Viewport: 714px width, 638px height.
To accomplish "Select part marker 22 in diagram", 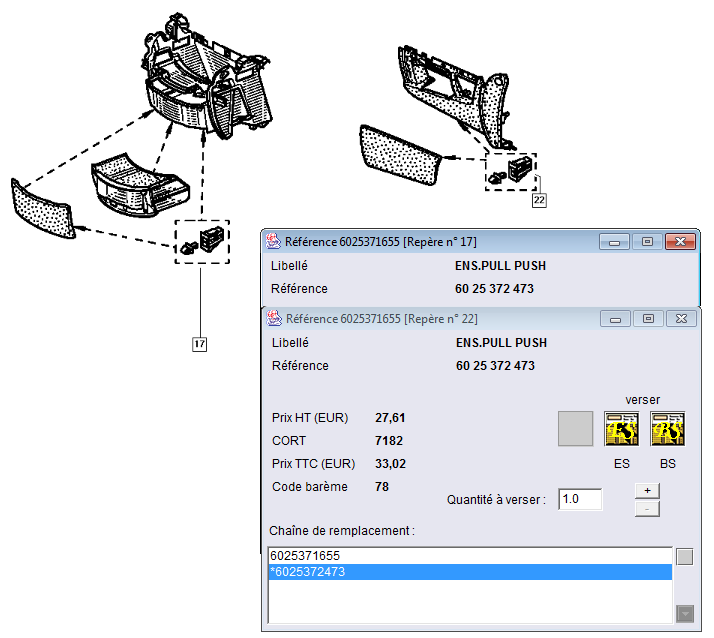I will tap(539, 200).
